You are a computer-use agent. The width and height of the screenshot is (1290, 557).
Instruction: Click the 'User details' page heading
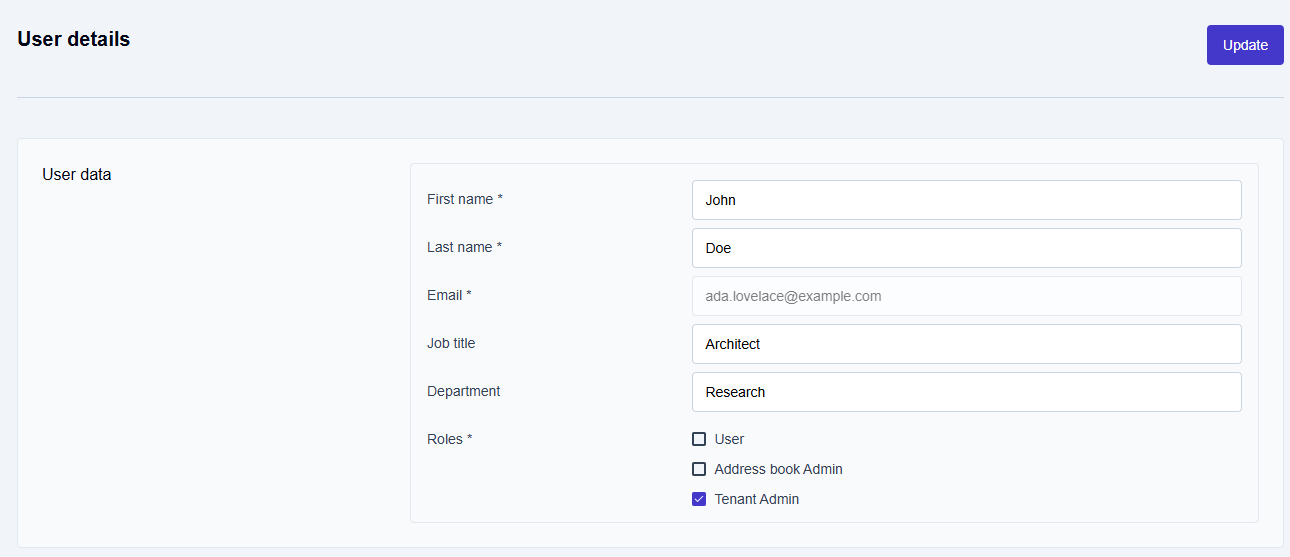point(74,40)
